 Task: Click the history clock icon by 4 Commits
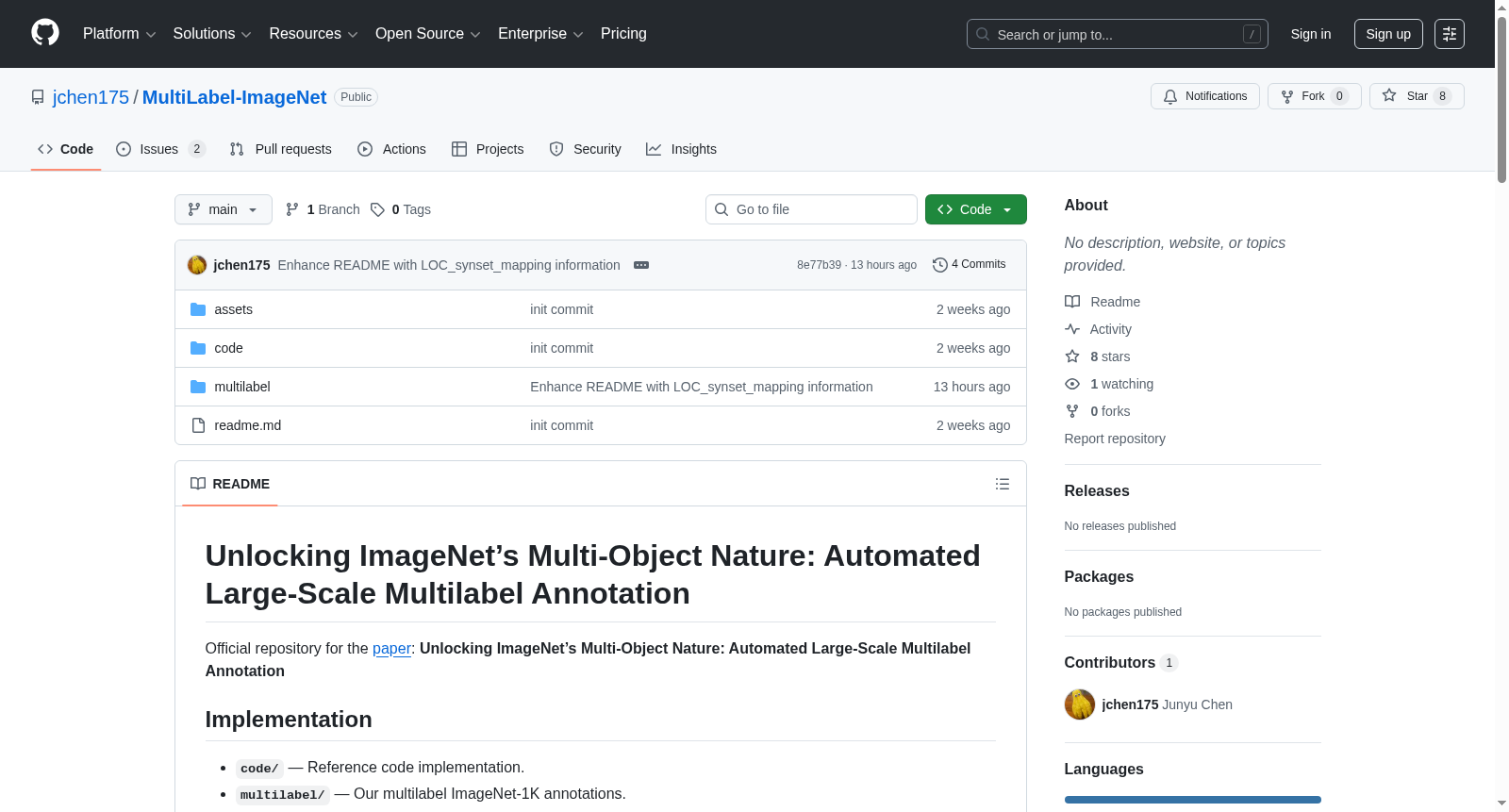(940, 265)
